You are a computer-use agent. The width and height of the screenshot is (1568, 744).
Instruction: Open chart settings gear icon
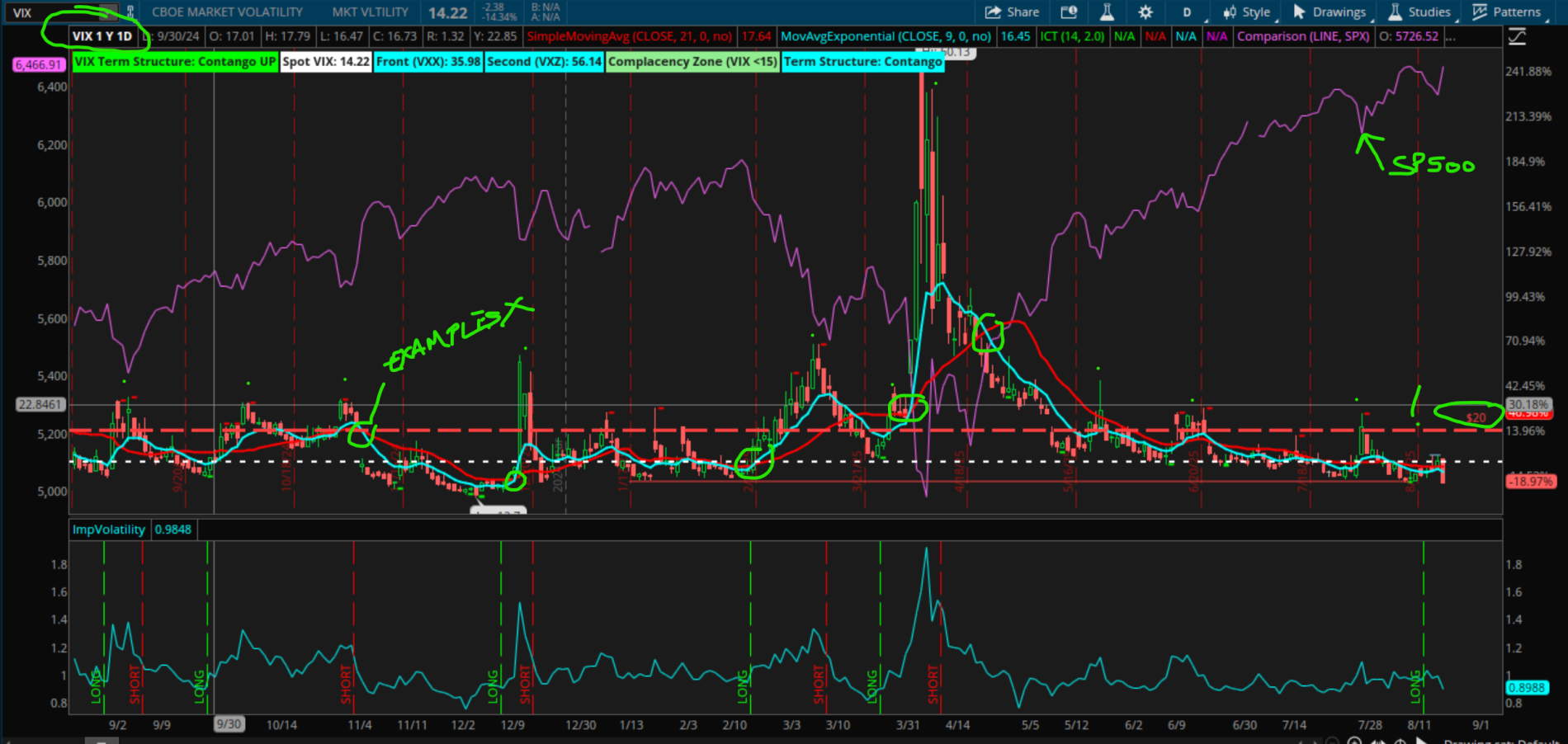1145,12
